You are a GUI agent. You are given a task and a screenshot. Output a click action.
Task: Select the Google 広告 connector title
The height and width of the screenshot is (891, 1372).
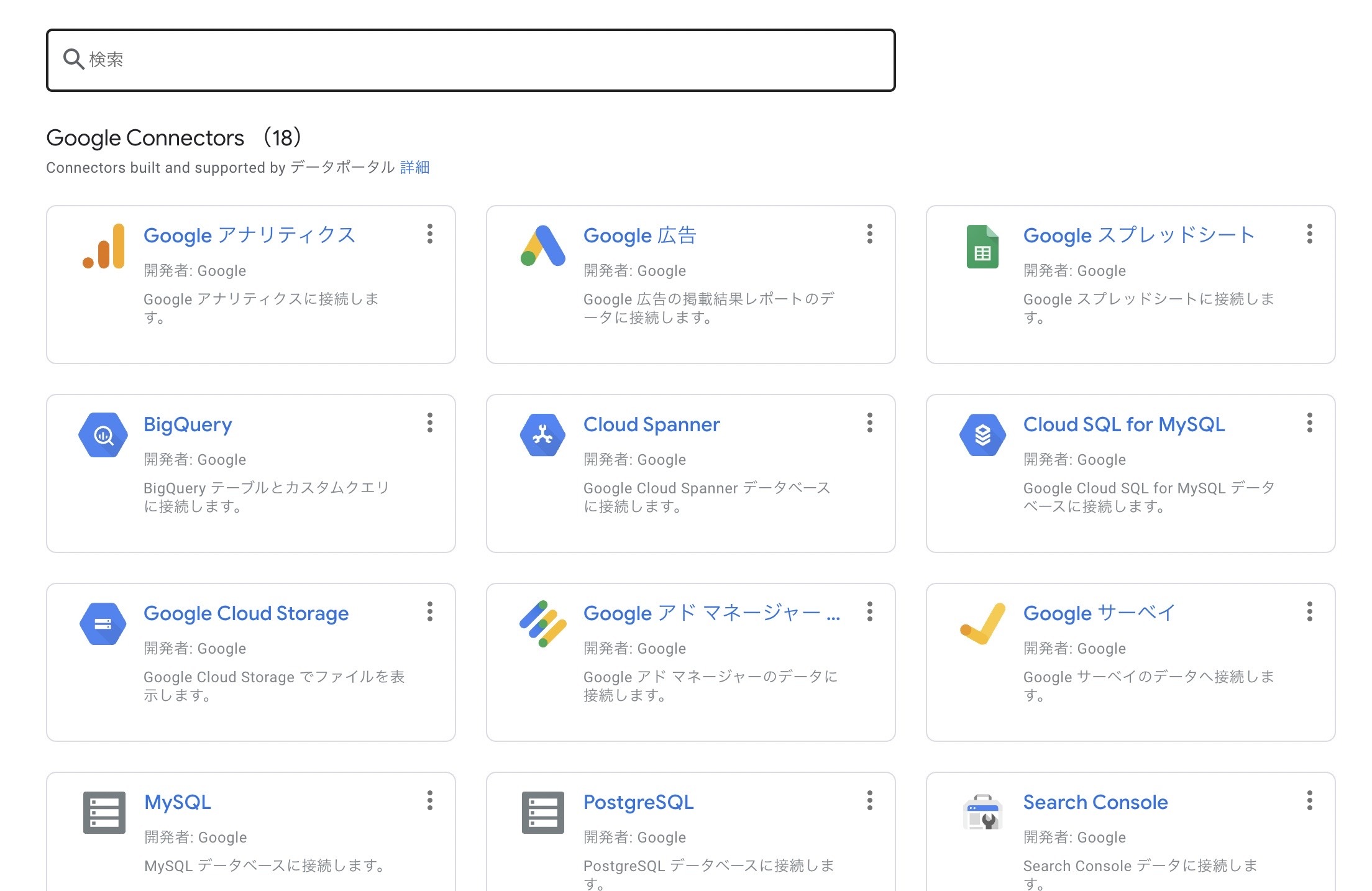tap(640, 235)
